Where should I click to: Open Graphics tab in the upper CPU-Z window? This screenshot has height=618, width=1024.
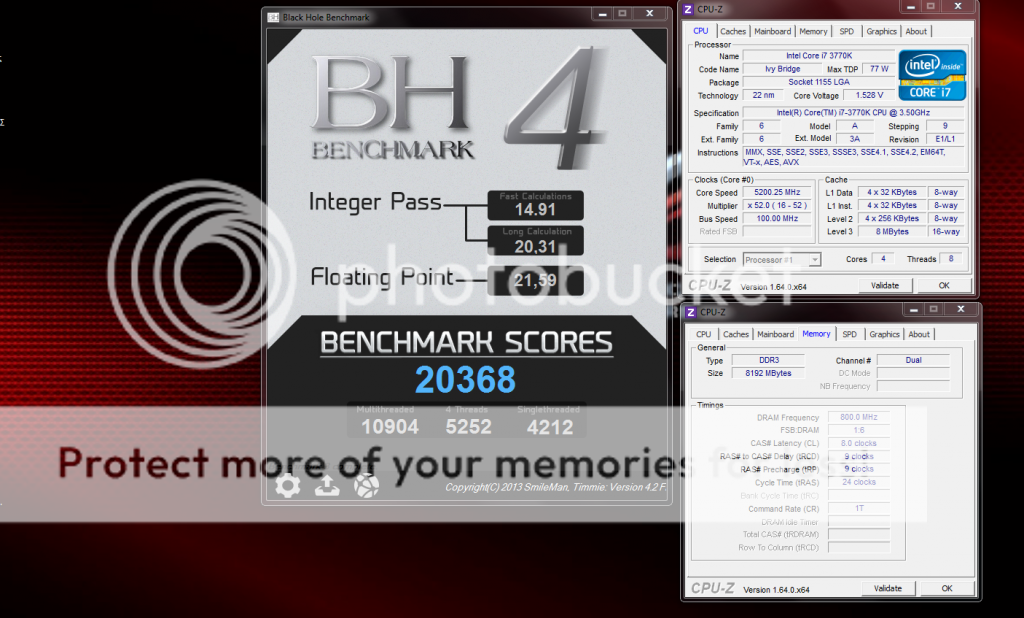click(881, 31)
